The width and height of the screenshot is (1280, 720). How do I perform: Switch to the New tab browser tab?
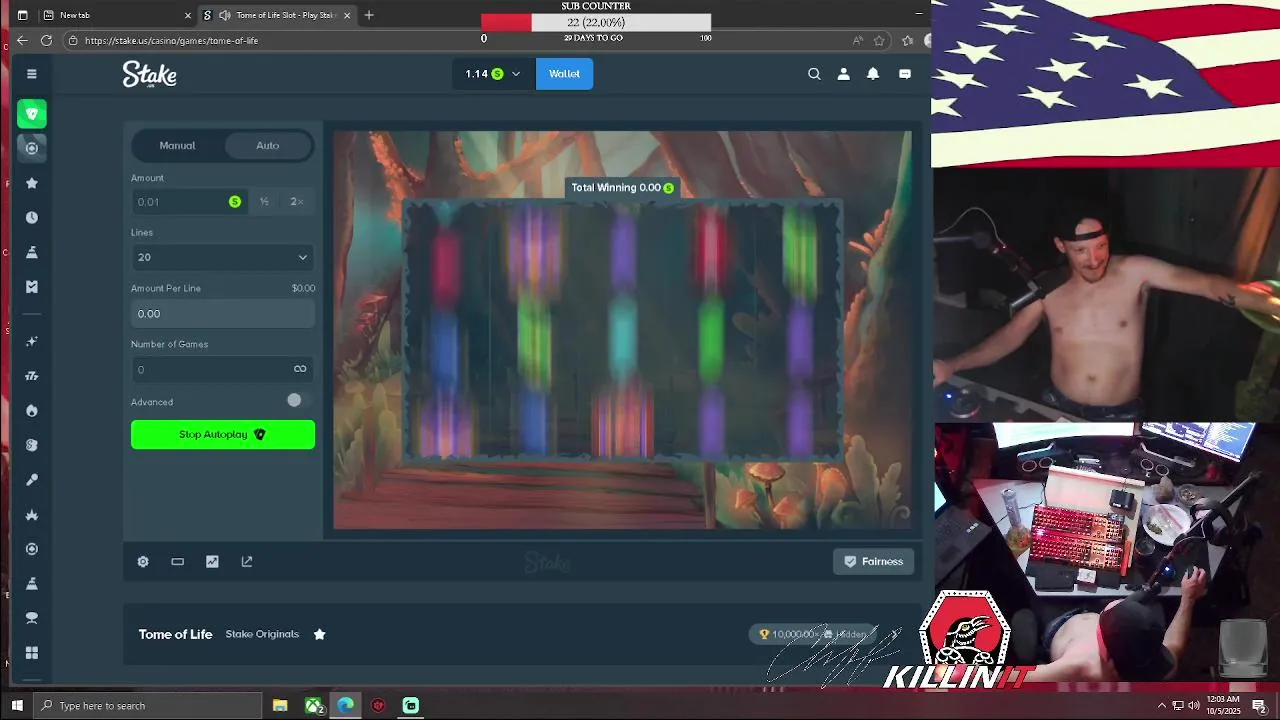point(117,15)
